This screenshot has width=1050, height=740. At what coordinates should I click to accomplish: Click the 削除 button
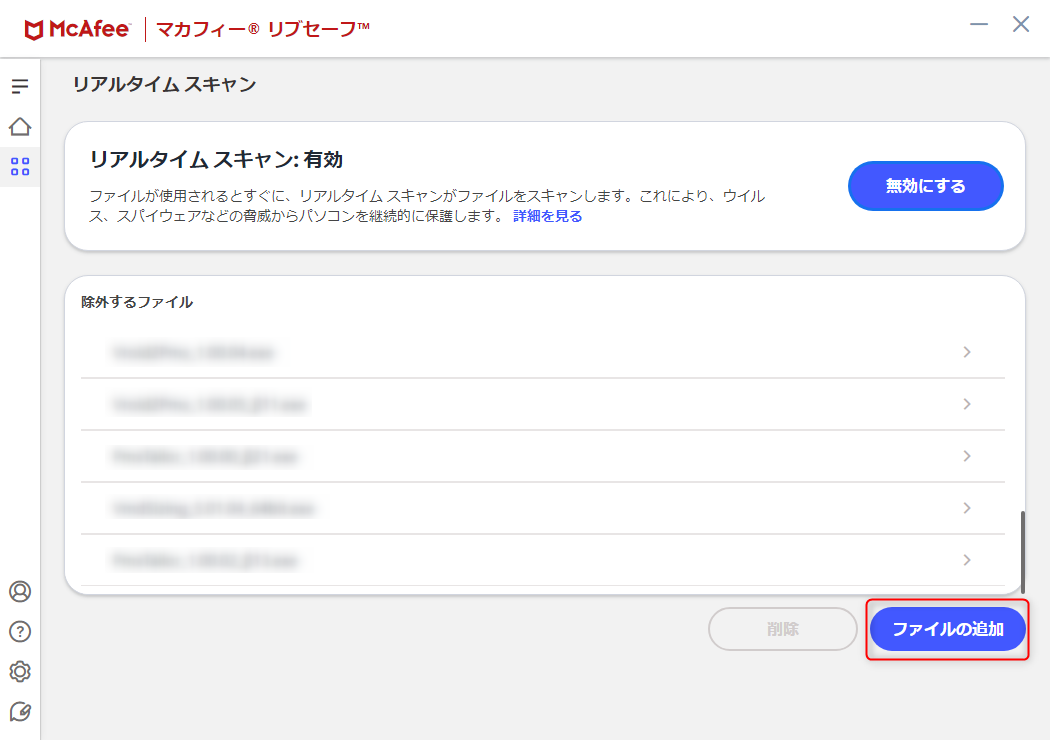pyautogui.click(x=783, y=630)
